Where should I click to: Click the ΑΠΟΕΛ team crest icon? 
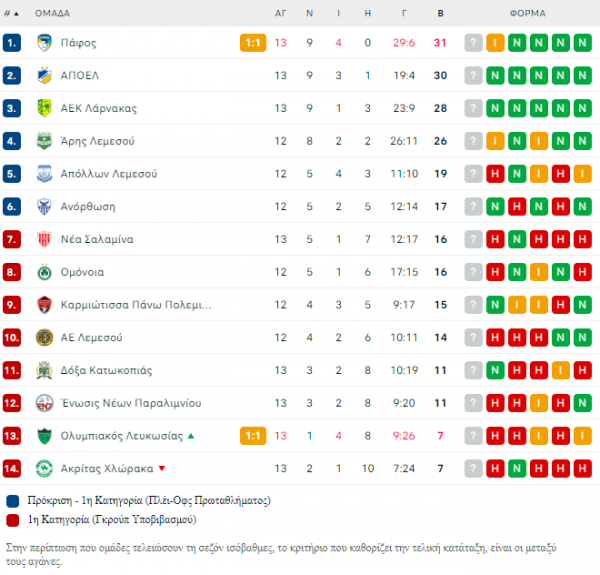(44, 75)
